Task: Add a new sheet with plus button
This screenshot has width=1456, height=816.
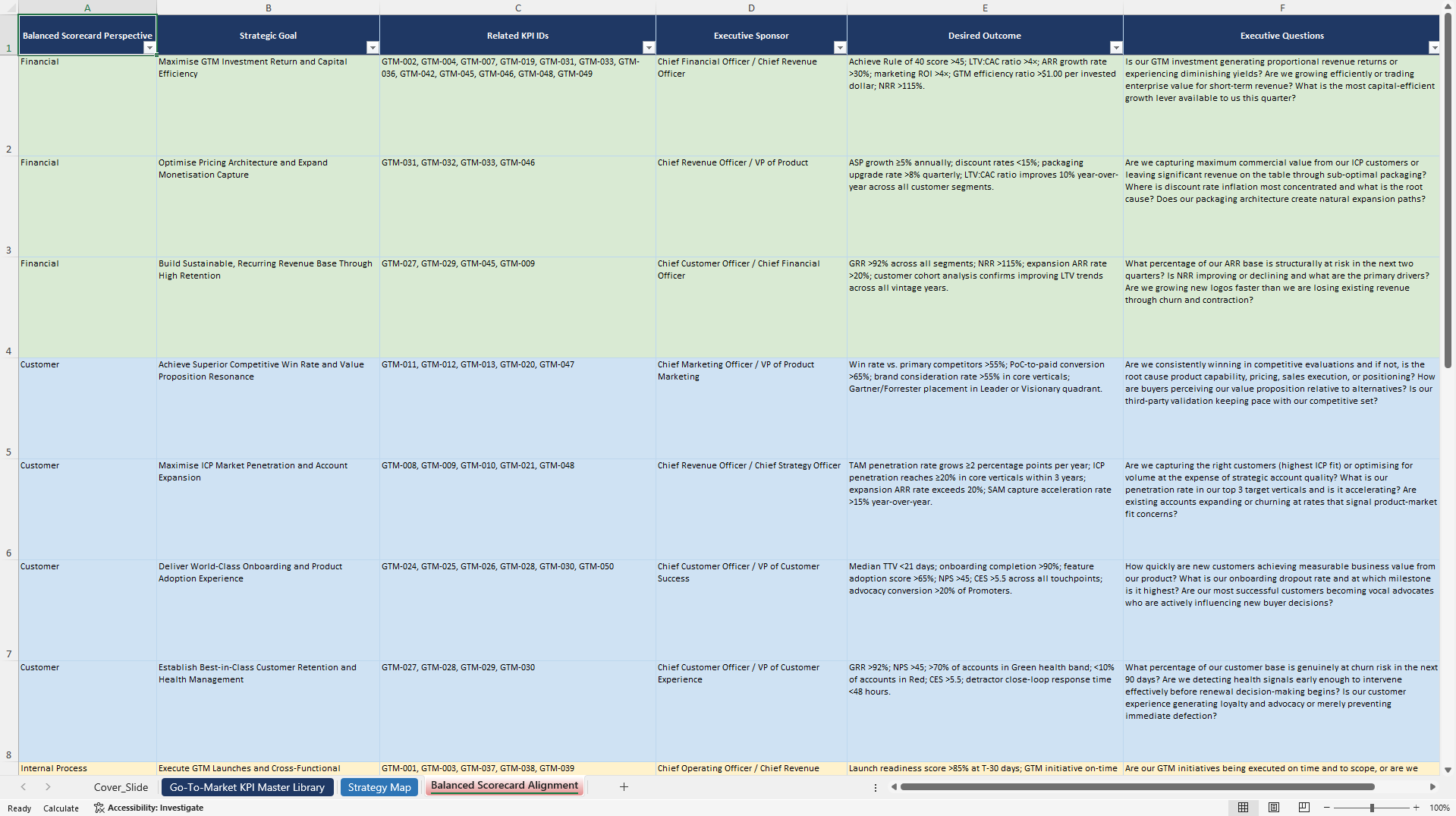Action: [624, 787]
